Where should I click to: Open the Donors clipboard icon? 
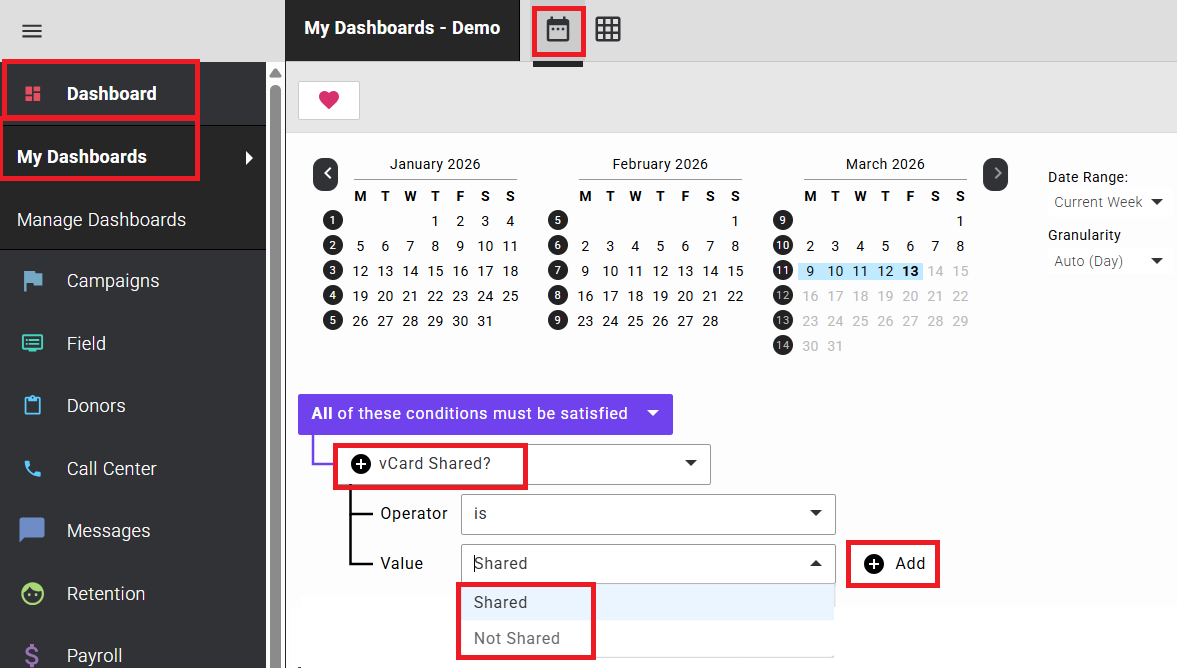point(32,405)
